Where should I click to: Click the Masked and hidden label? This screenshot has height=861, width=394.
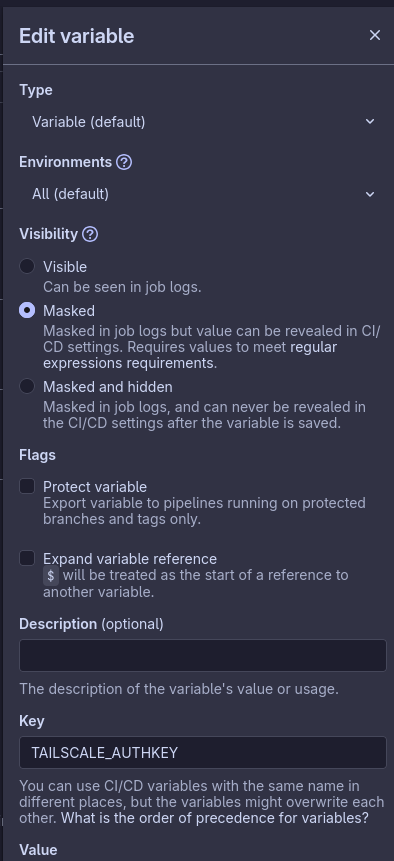[x=108, y=387]
